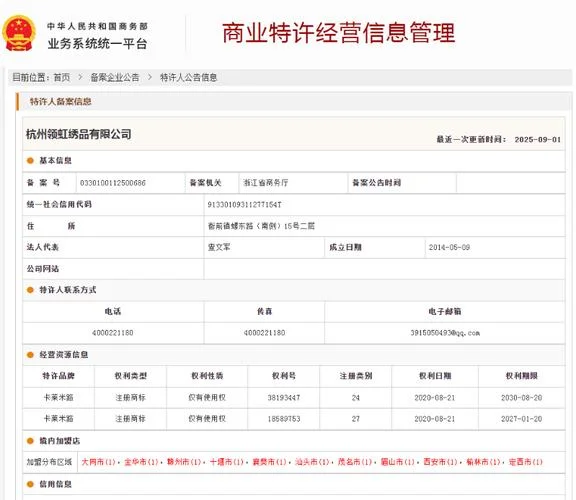Click the 业务系统统一平台 platform title
This screenshot has height=500, width=576.
(x=98, y=44)
